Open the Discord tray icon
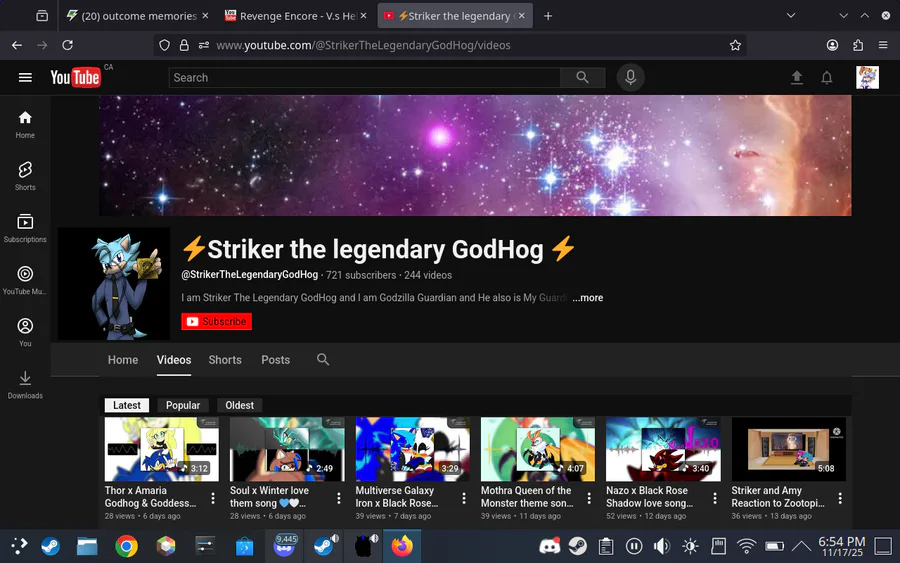Image resolution: width=900 pixels, height=563 pixels. 549,546
